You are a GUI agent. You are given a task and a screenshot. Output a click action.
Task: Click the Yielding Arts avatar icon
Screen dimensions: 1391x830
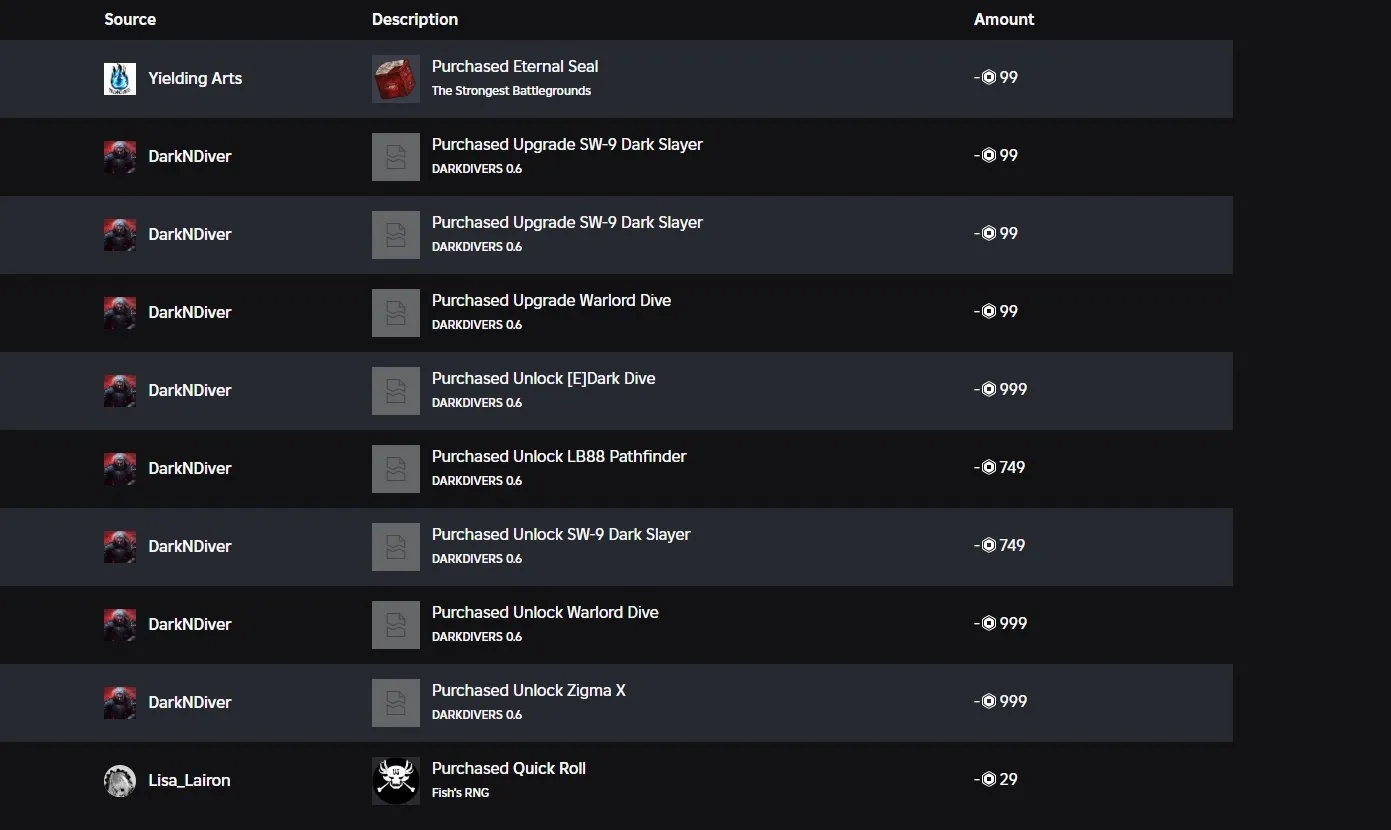[x=120, y=78]
